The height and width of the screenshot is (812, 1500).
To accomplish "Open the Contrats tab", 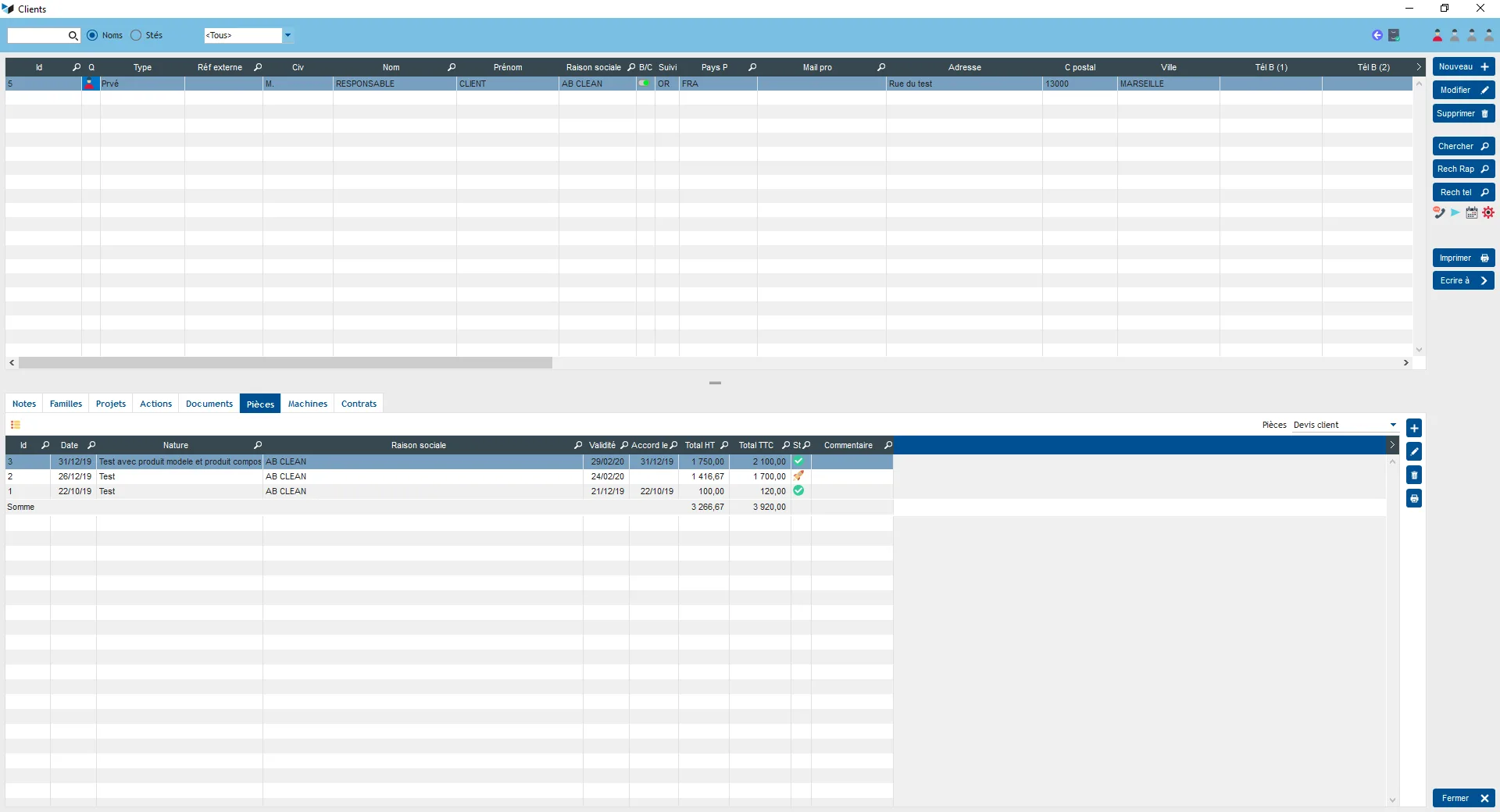I will click(x=359, y=404).
